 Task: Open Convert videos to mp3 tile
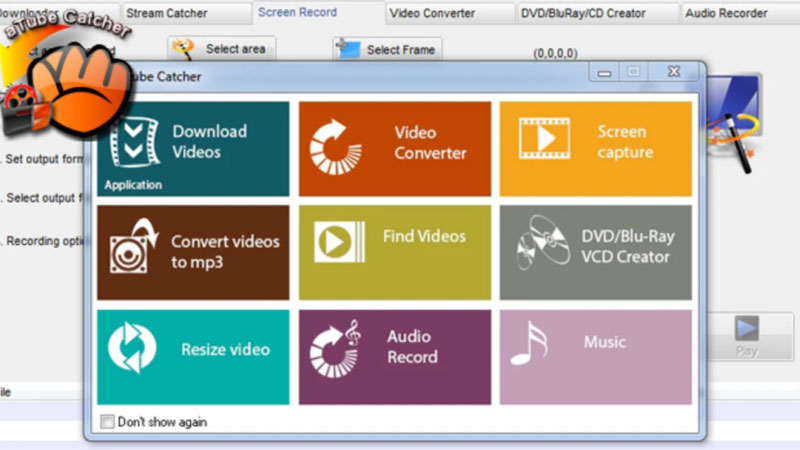(193, 253)
